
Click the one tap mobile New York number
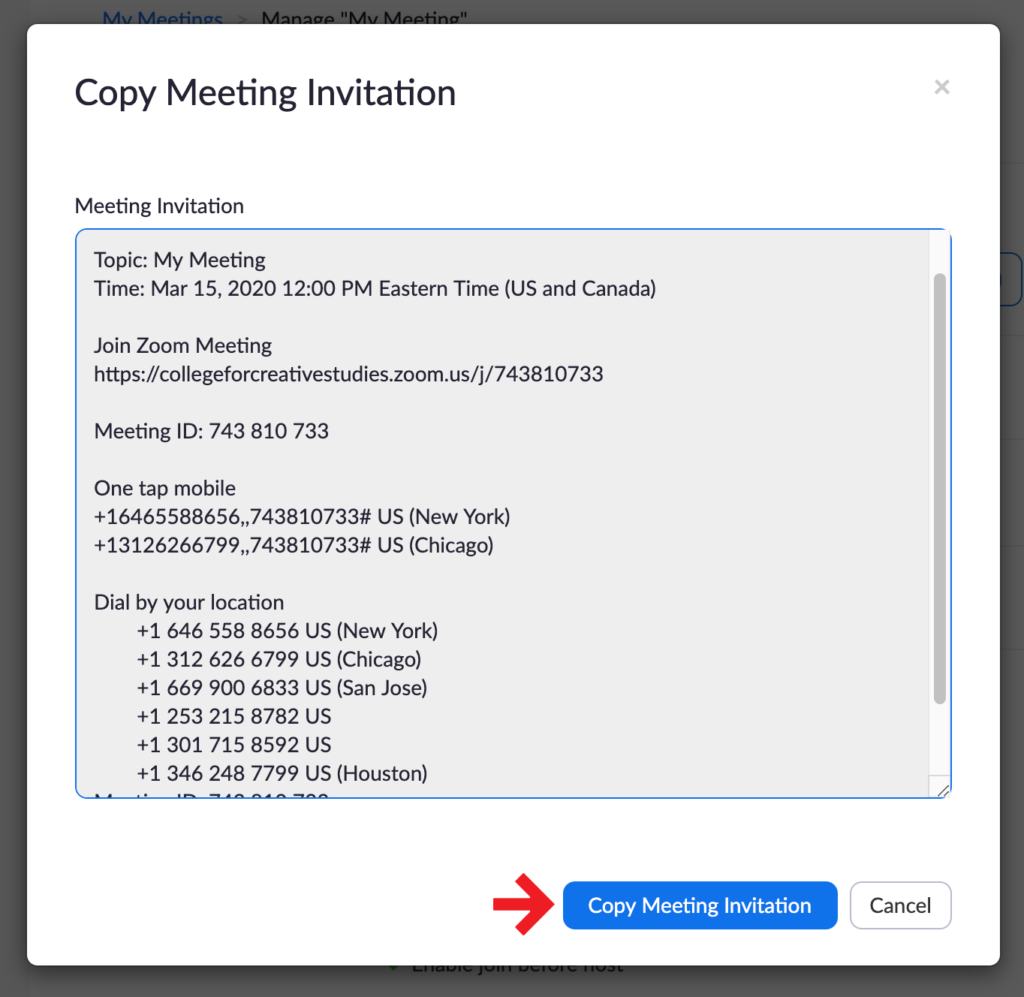[302, 517]
